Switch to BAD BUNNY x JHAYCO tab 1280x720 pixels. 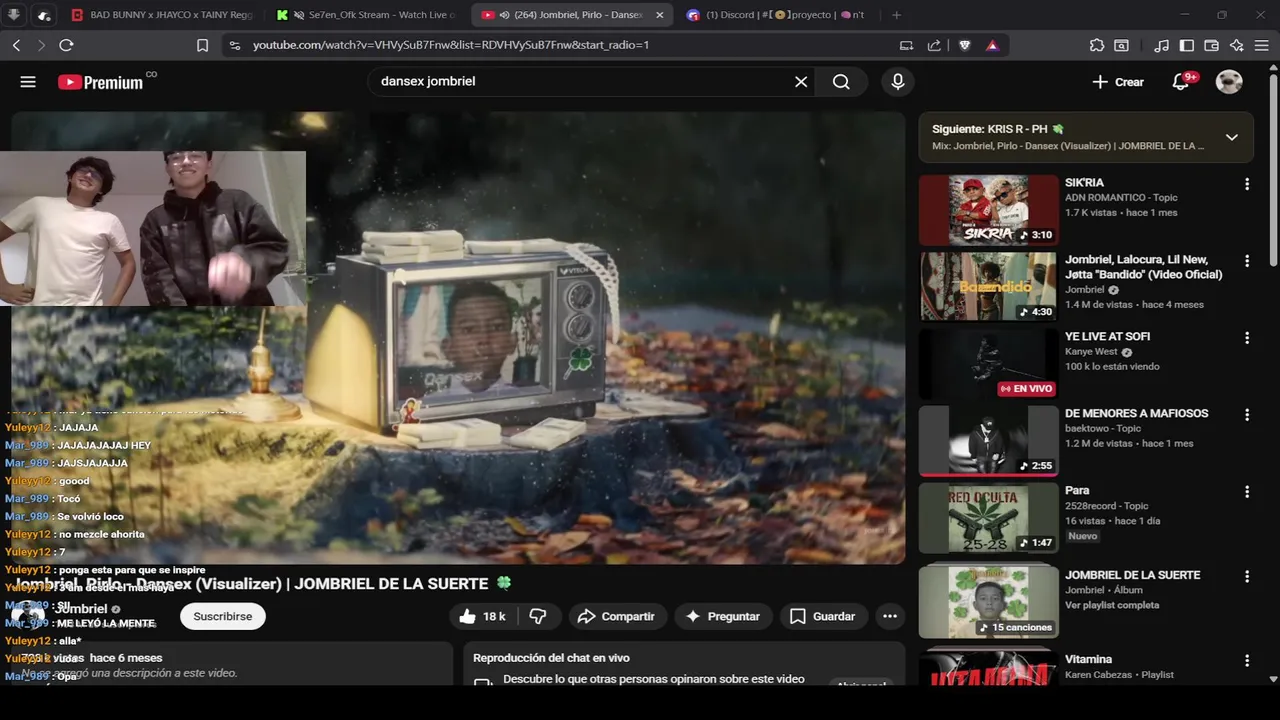tap(160, 15)
